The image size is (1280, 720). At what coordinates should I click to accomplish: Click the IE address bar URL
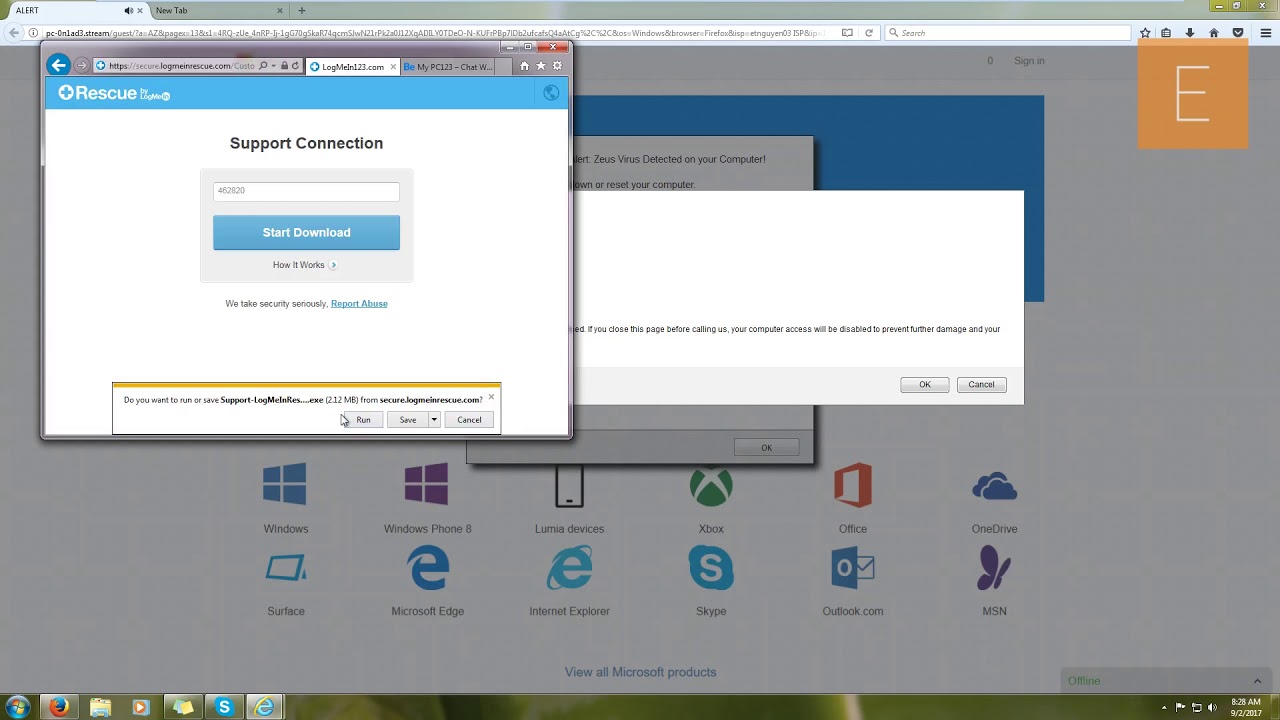(181, 66)
